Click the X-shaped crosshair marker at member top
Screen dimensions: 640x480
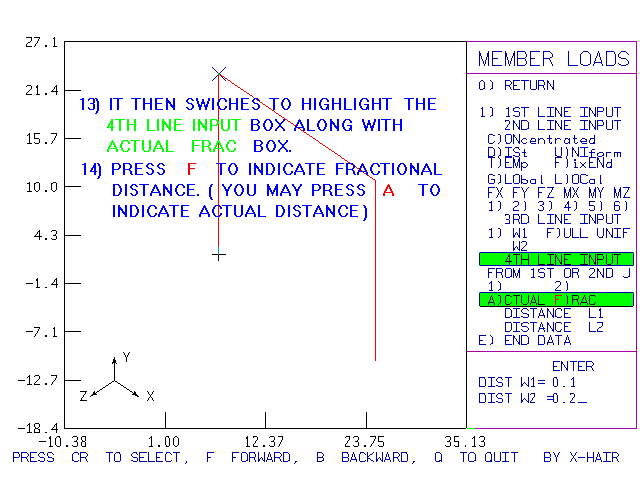point(219,74)
